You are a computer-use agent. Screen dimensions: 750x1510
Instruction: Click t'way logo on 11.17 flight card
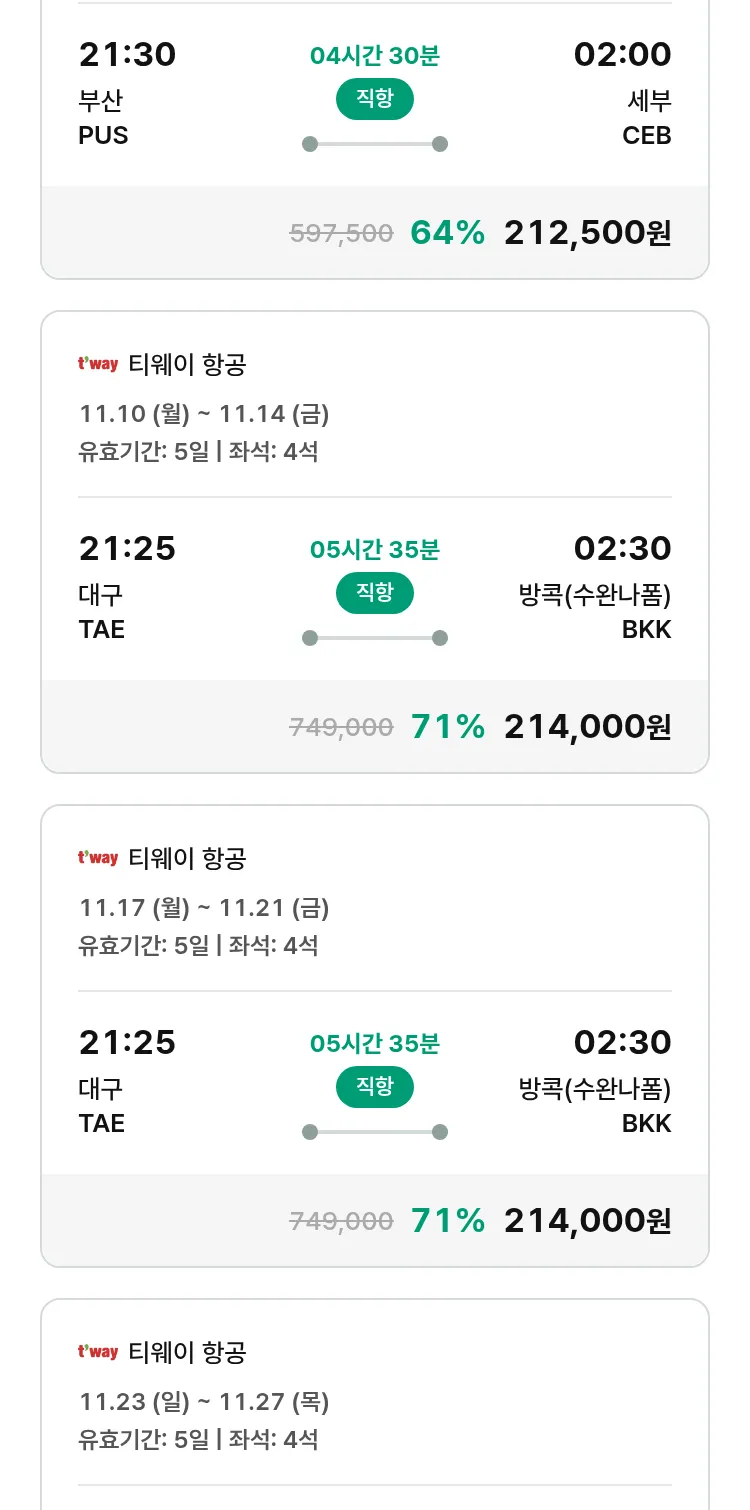click(98, 858)
